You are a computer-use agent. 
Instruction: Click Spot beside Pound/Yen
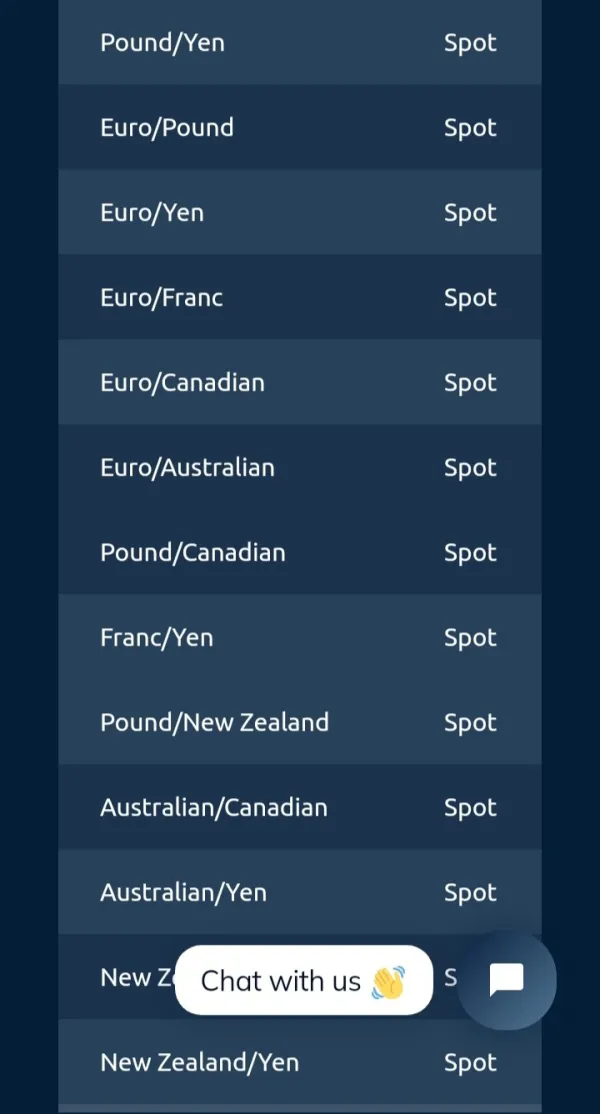[x=470, y=43]
